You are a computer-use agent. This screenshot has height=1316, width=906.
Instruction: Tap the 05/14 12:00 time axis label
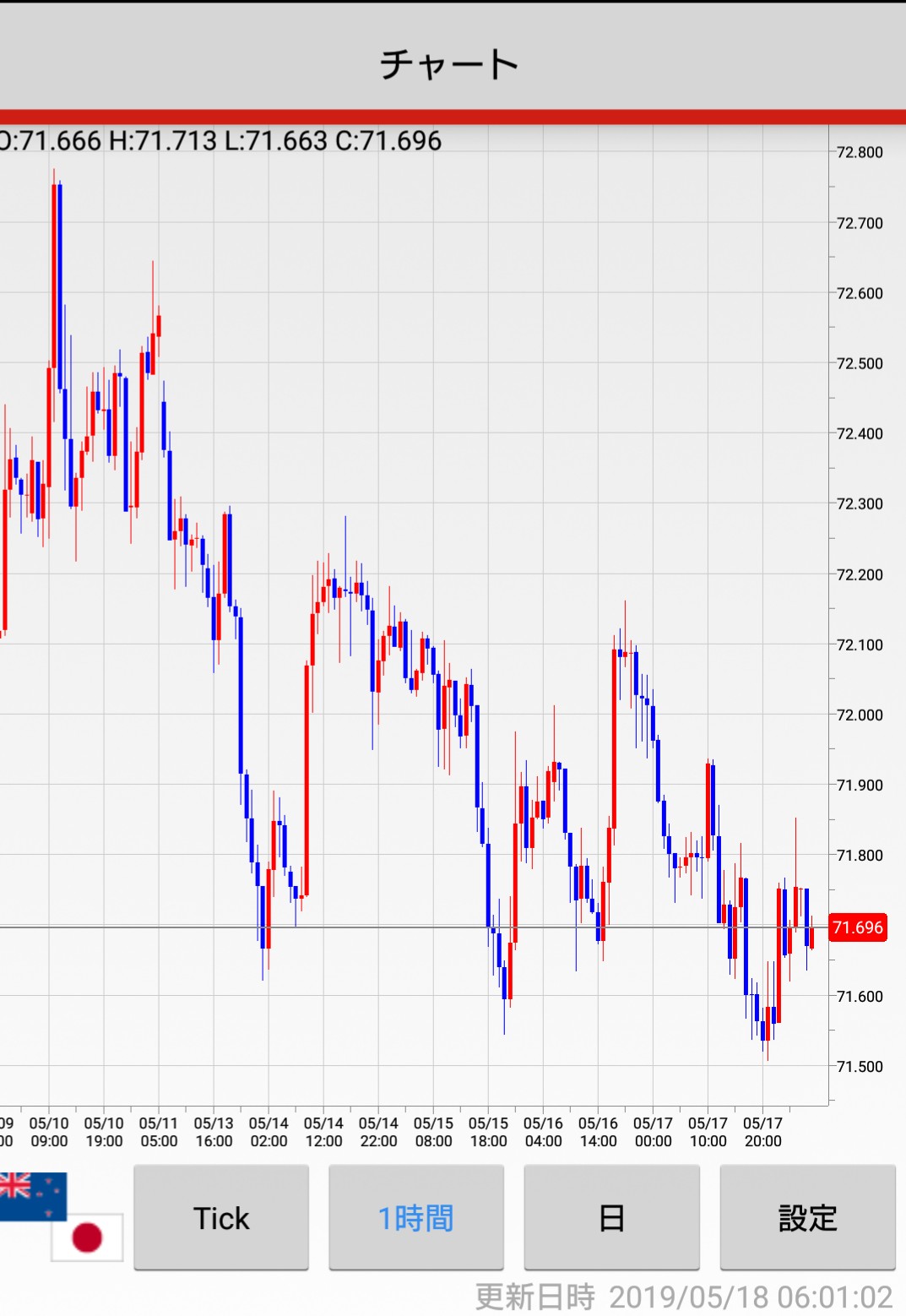[x=323, y=1132]
